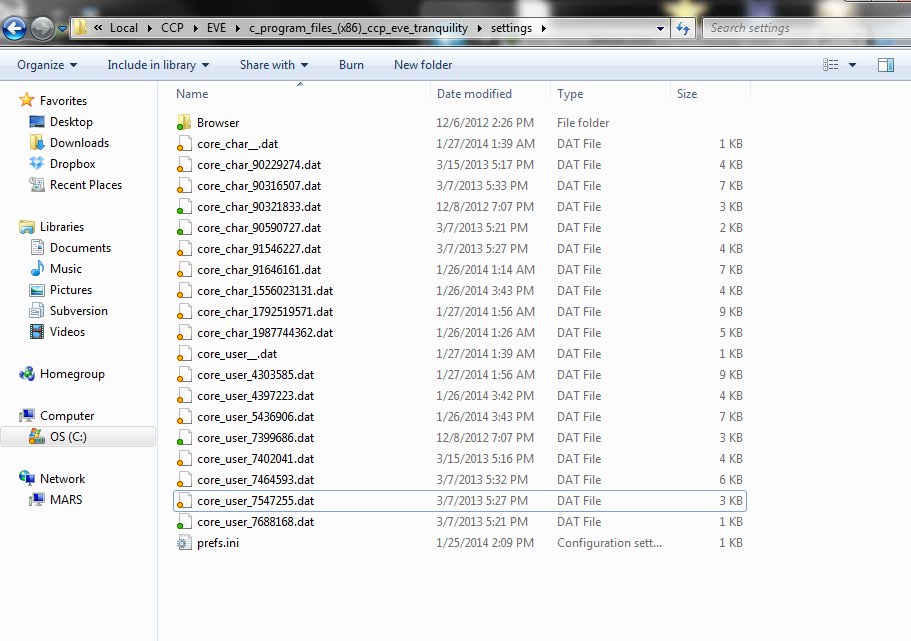Click the CCP breadcrumb in address bar
The height and width of the screenshot is (641, 911).
click(x=172, y=28)
